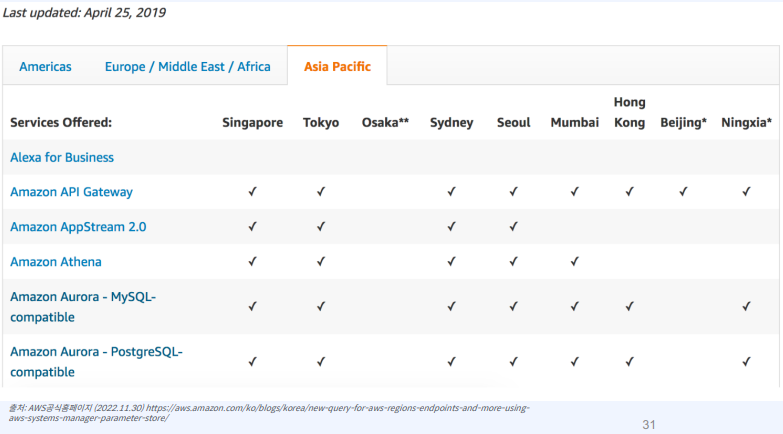Click the Mumbai column header
Image resolution: width=783 pixels, height=434 pixels.
pyautogui.click(x=575, y=122)
